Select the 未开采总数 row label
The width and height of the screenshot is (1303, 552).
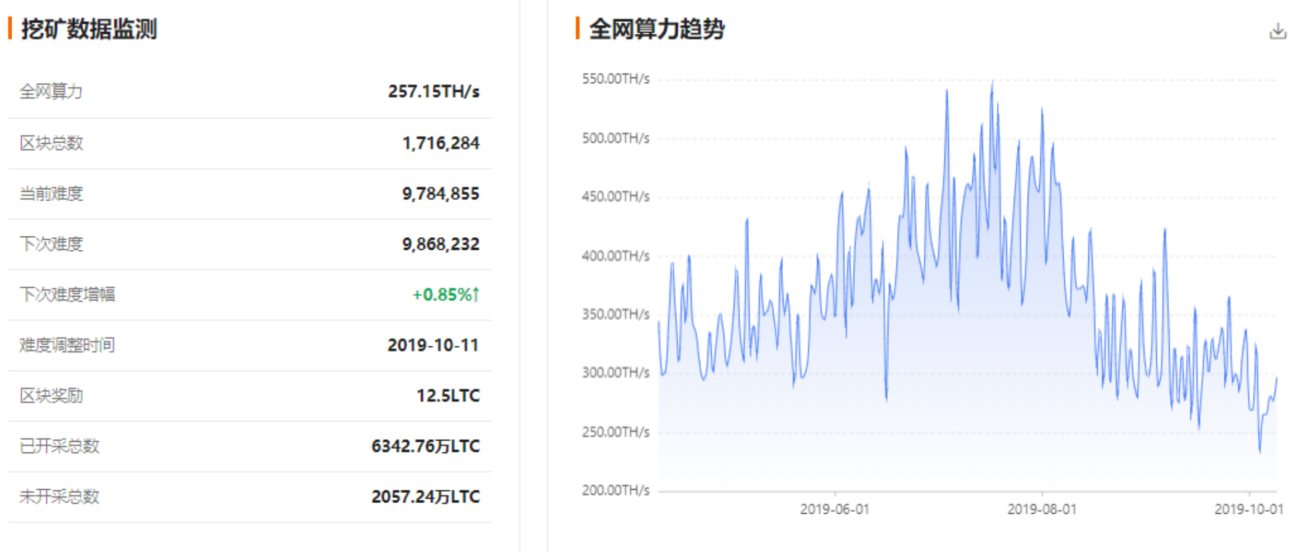point(59,496)
